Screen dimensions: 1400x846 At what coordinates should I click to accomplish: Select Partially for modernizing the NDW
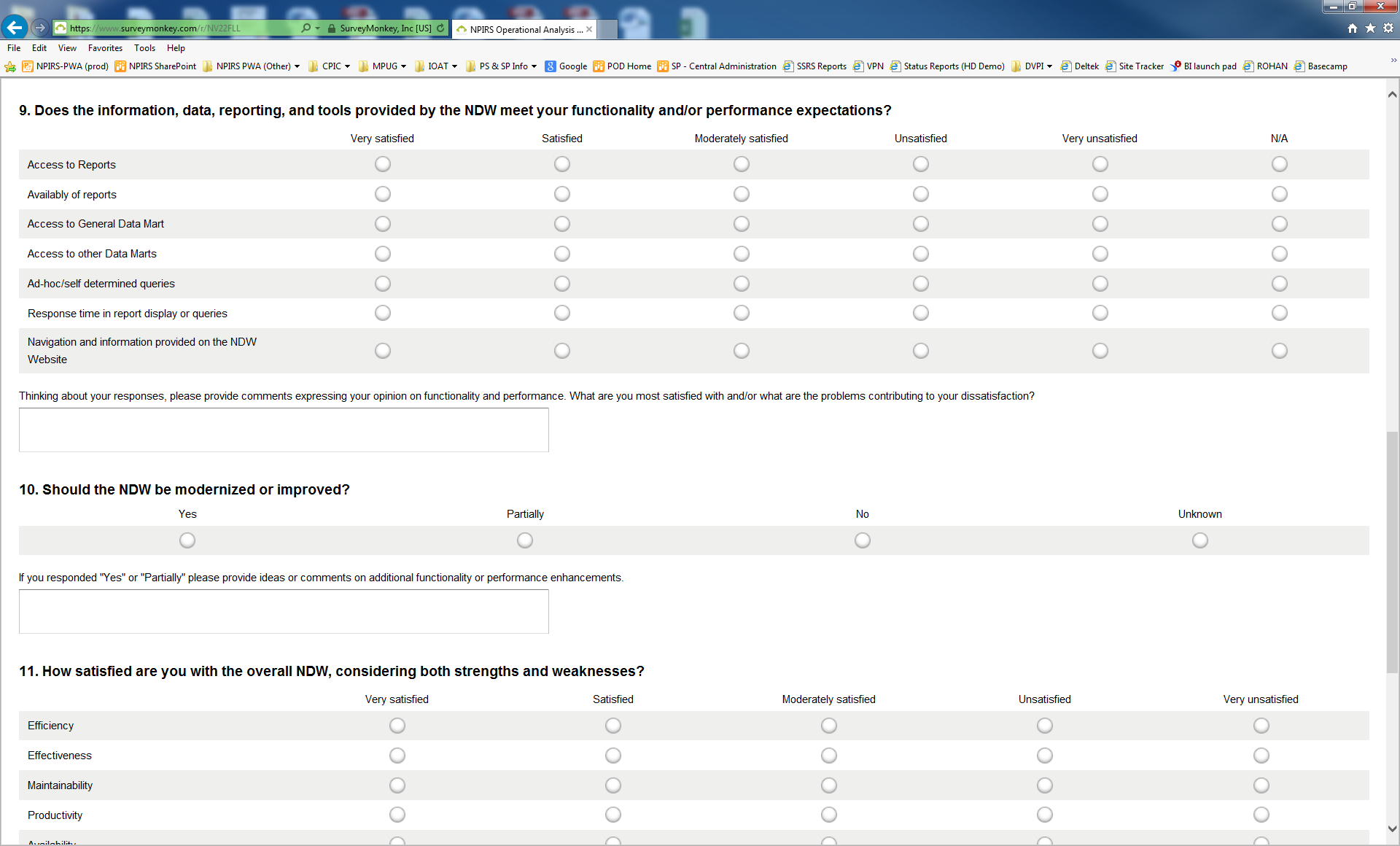525,540
